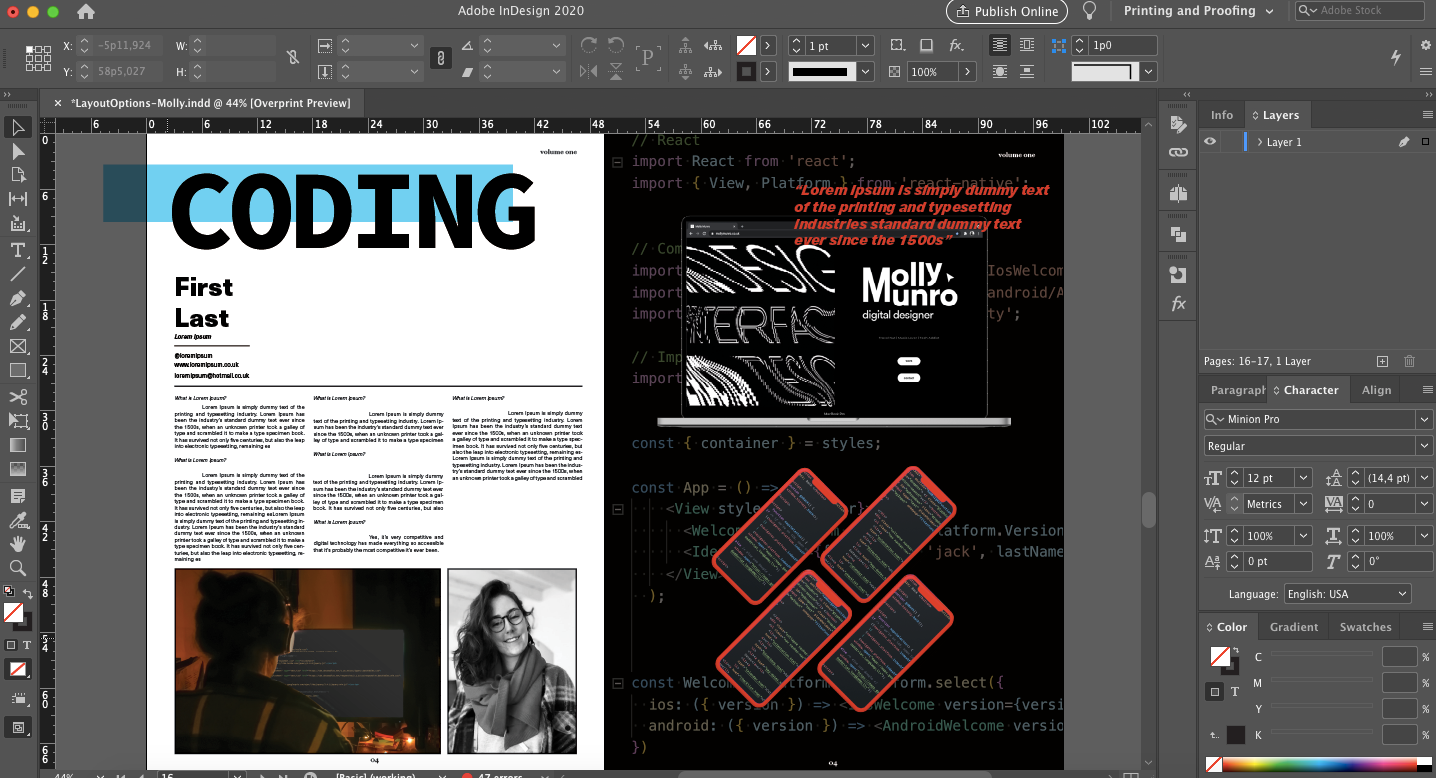Click the Home icon in title bar
The image size is (1436, 778).
point(86,12)
